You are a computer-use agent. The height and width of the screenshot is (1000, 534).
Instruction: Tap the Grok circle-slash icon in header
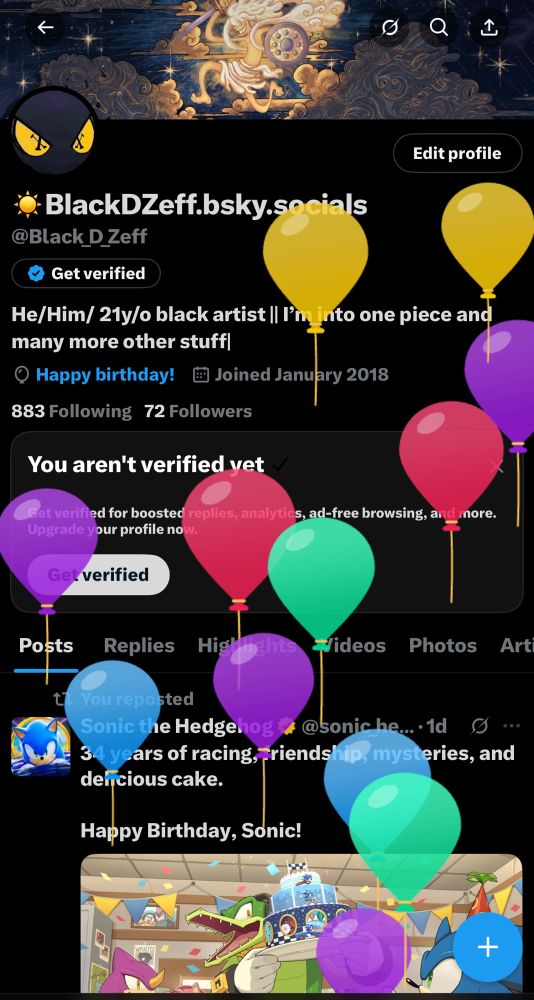click(x=389, y=27)
